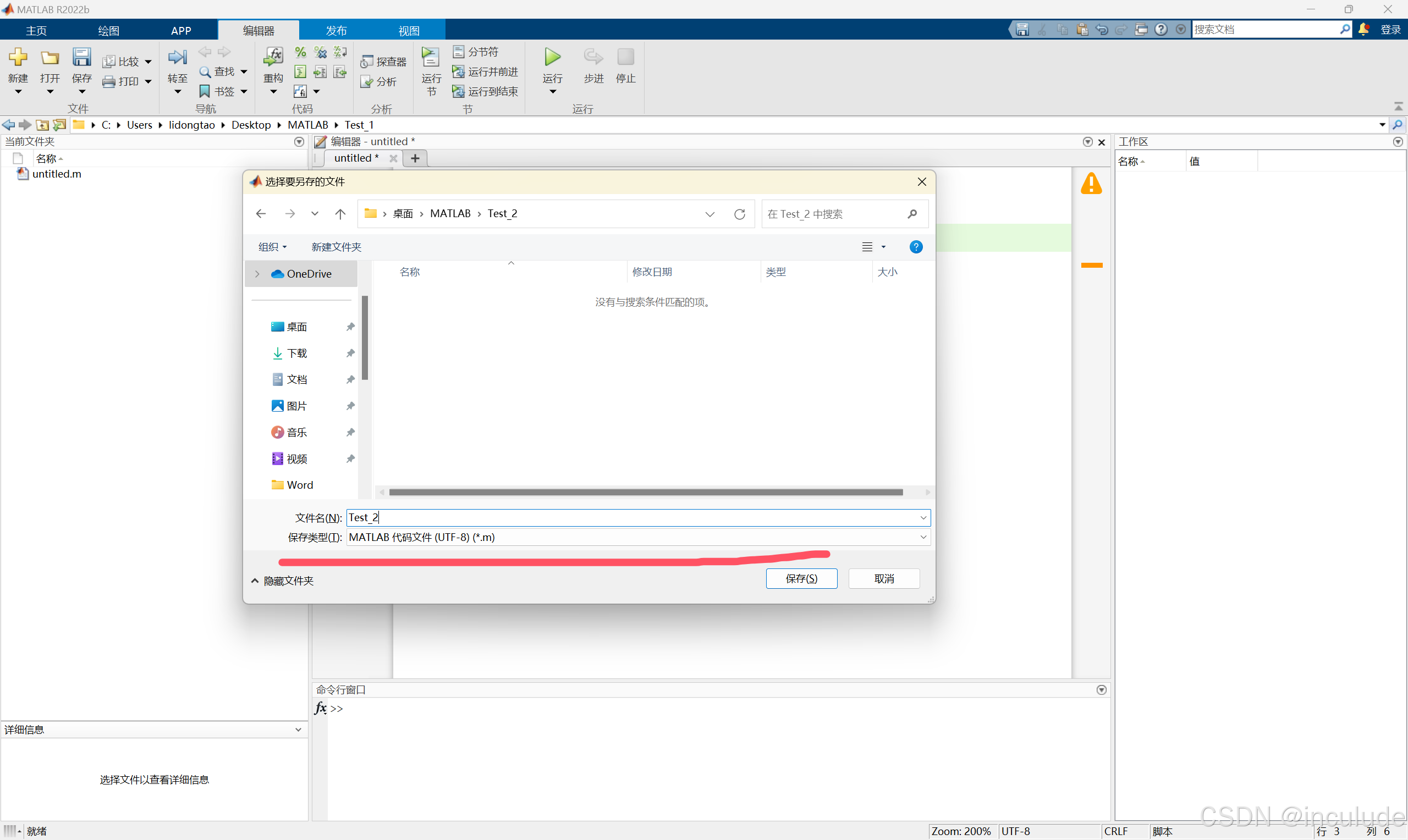
Task: Switch to the Plots (绘图) tab
Action: [x=109, y=31]
